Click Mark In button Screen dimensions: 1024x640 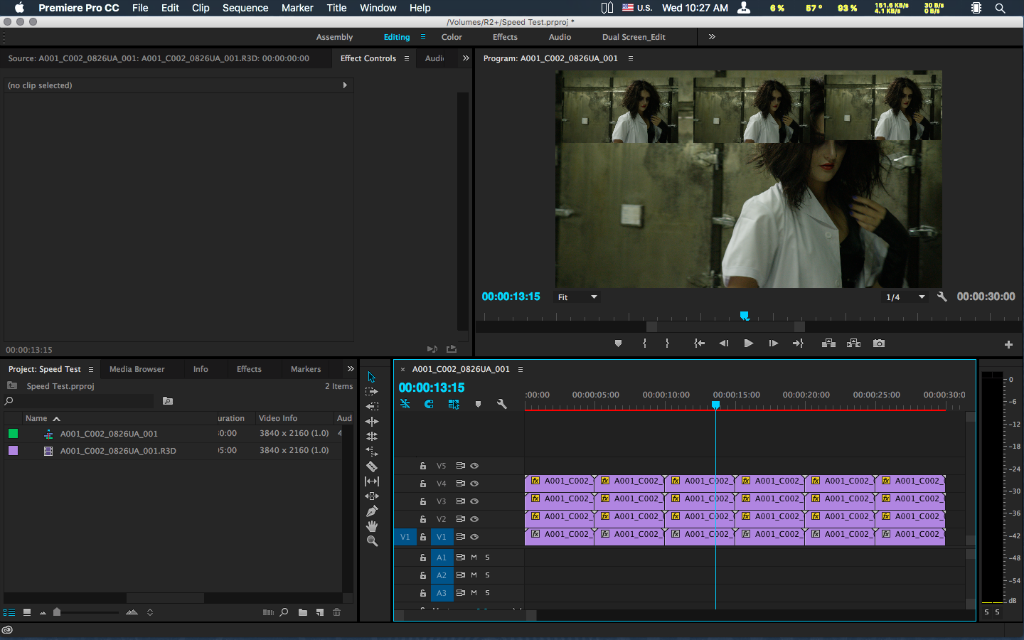tap(645, 344)
